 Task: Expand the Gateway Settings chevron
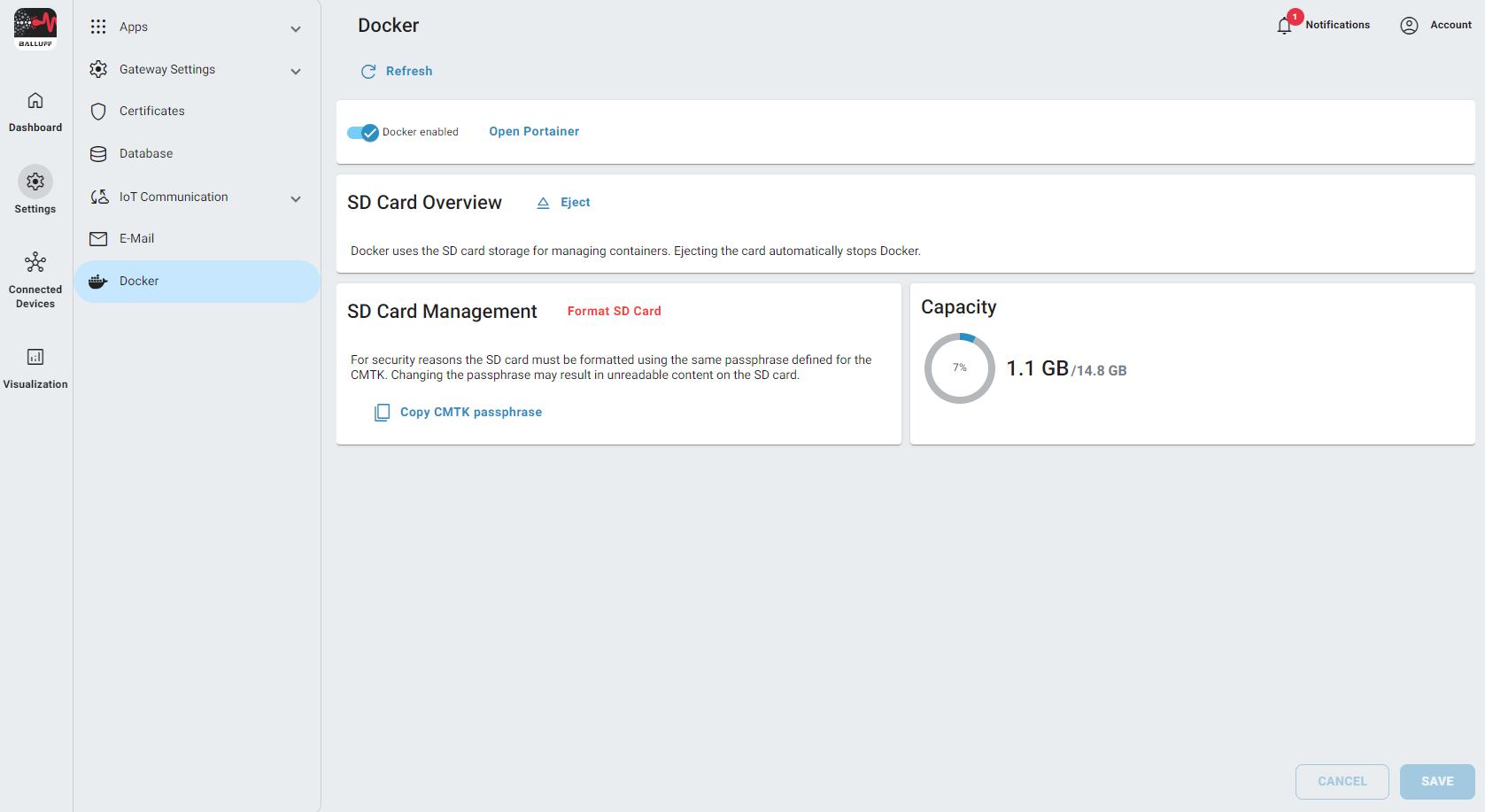coord(296,72)
